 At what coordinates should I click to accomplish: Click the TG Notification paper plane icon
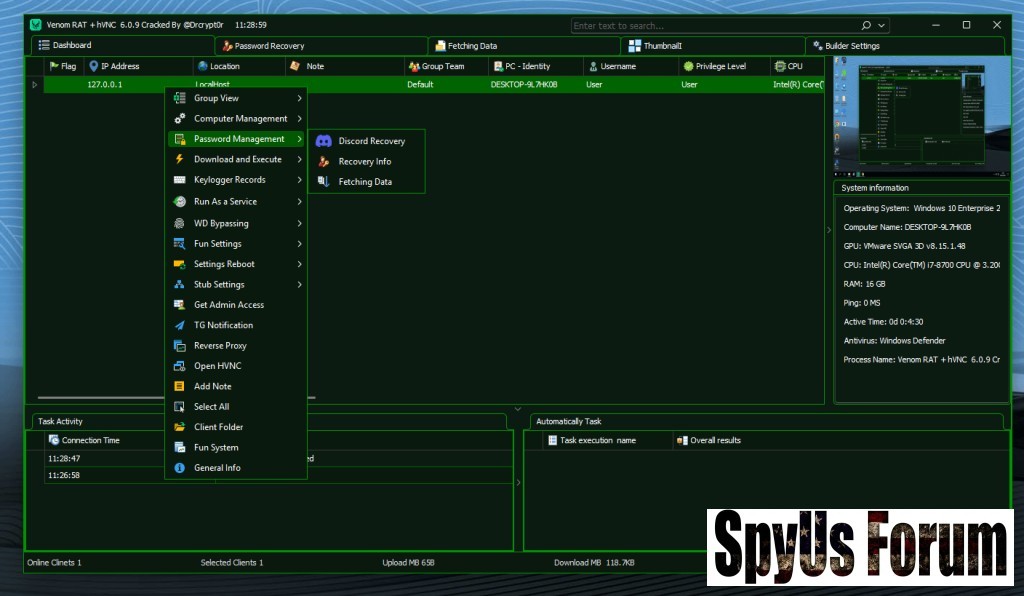click(x=179, y=325)
